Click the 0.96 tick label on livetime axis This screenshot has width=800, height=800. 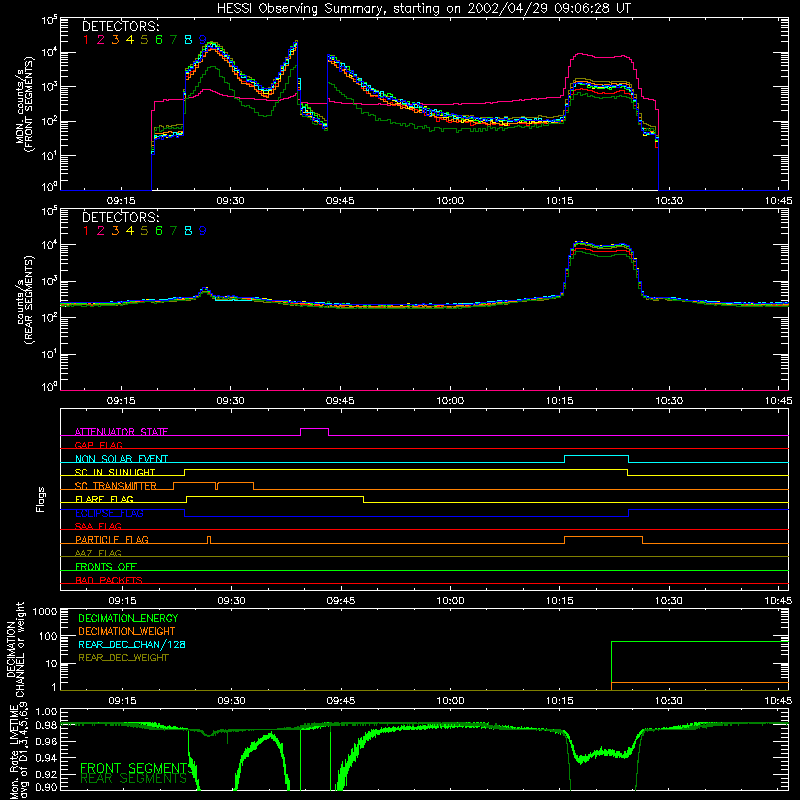click(47, 741)
